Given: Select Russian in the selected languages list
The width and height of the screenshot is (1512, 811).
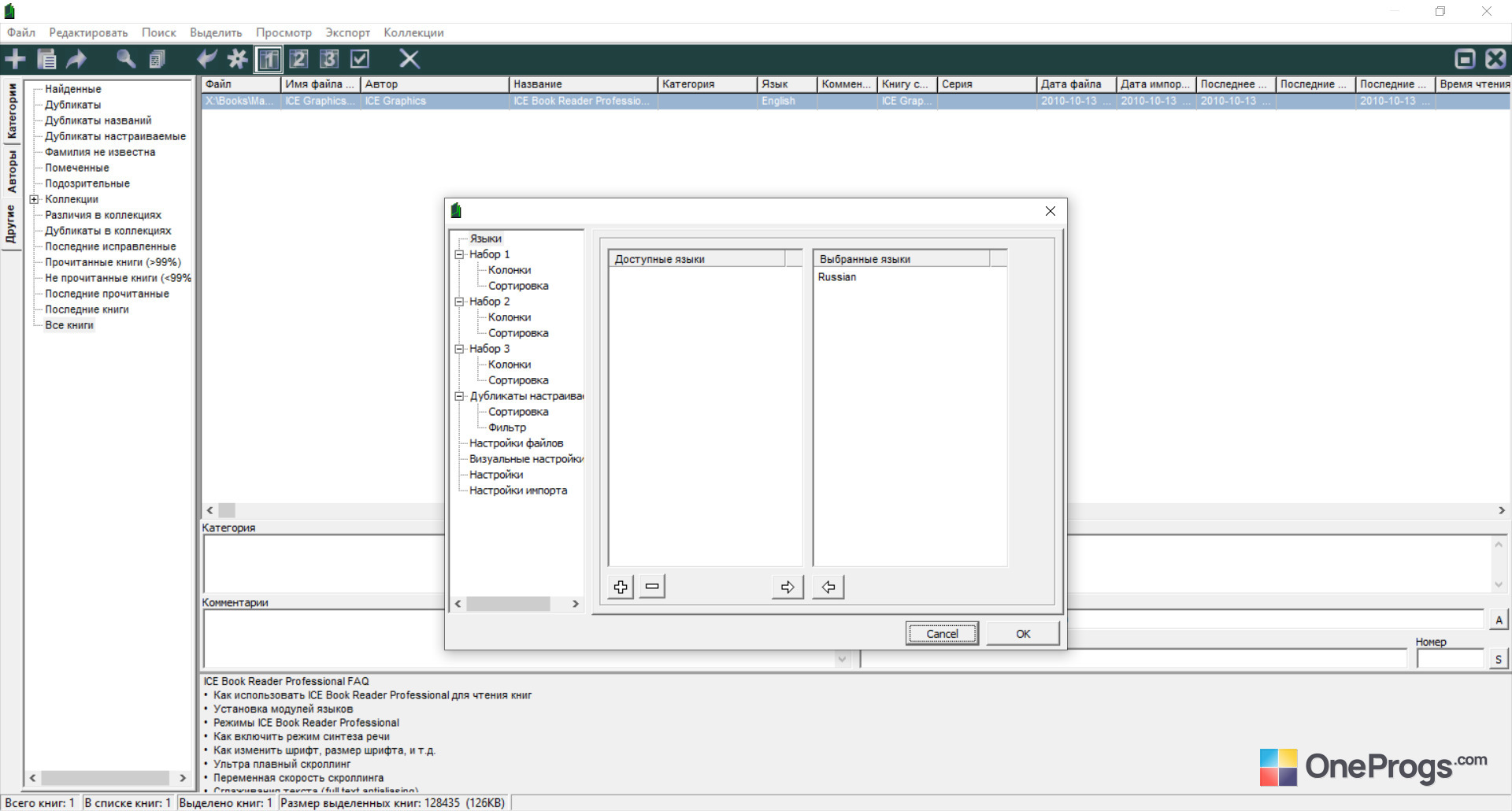Looking at the screenshot, I should (x=837, y=277).
